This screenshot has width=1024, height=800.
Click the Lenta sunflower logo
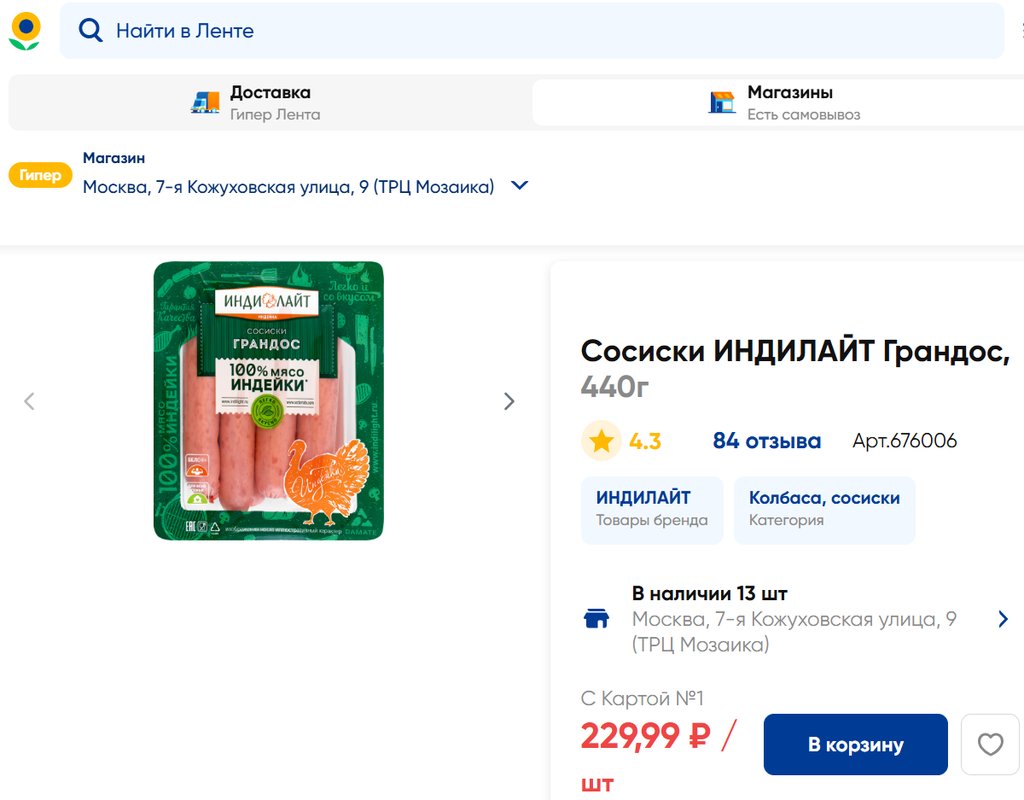click(25, 31)
